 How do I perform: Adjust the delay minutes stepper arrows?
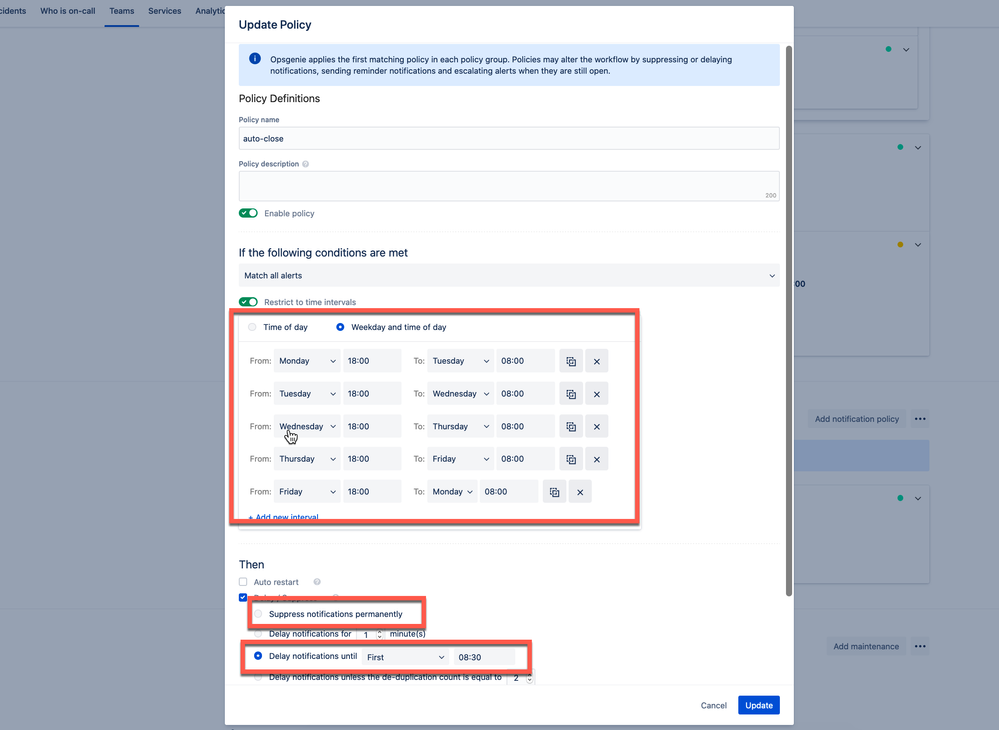pos(379,634)
